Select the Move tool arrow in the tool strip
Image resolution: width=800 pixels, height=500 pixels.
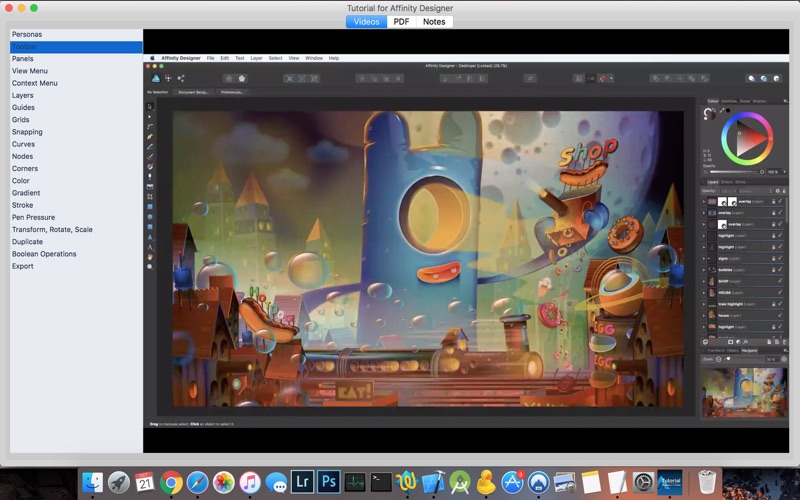pos(149,107)
